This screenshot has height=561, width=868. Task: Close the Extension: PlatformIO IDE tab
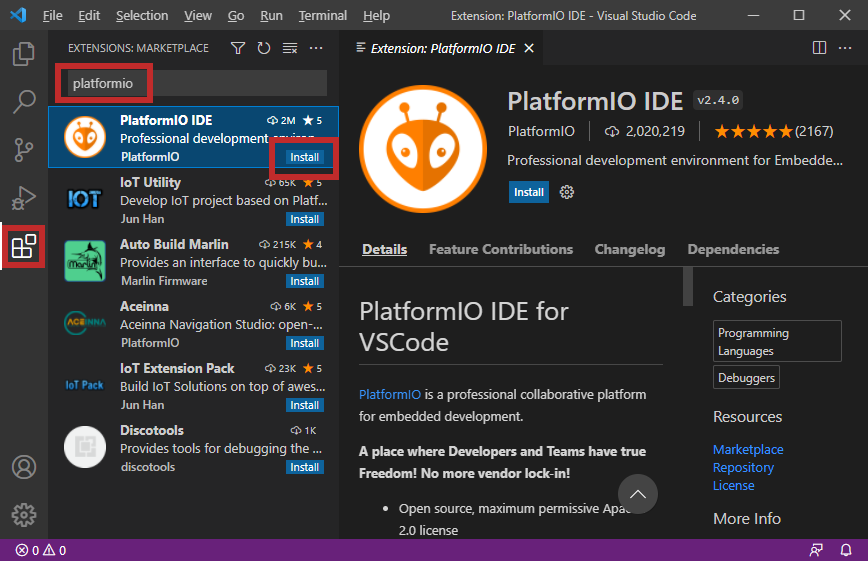[529, 48]
